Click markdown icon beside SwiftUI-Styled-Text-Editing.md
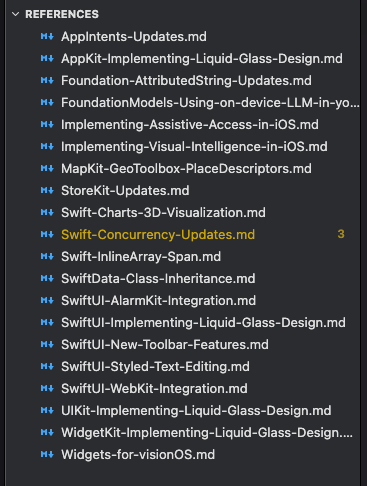This screenshot has height=486, width=367. 47,366
